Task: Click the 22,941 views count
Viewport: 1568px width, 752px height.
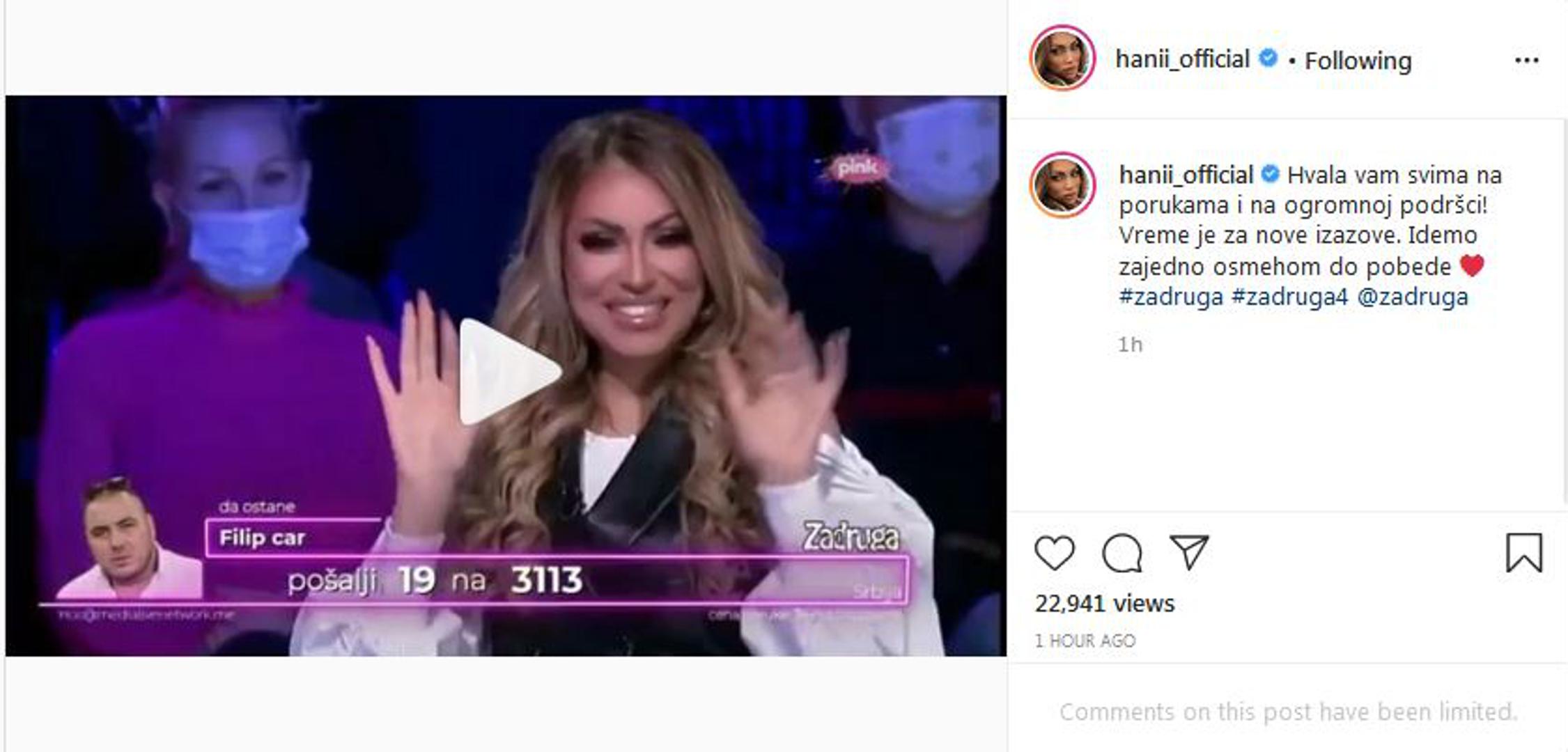Action: [1104, 603]
